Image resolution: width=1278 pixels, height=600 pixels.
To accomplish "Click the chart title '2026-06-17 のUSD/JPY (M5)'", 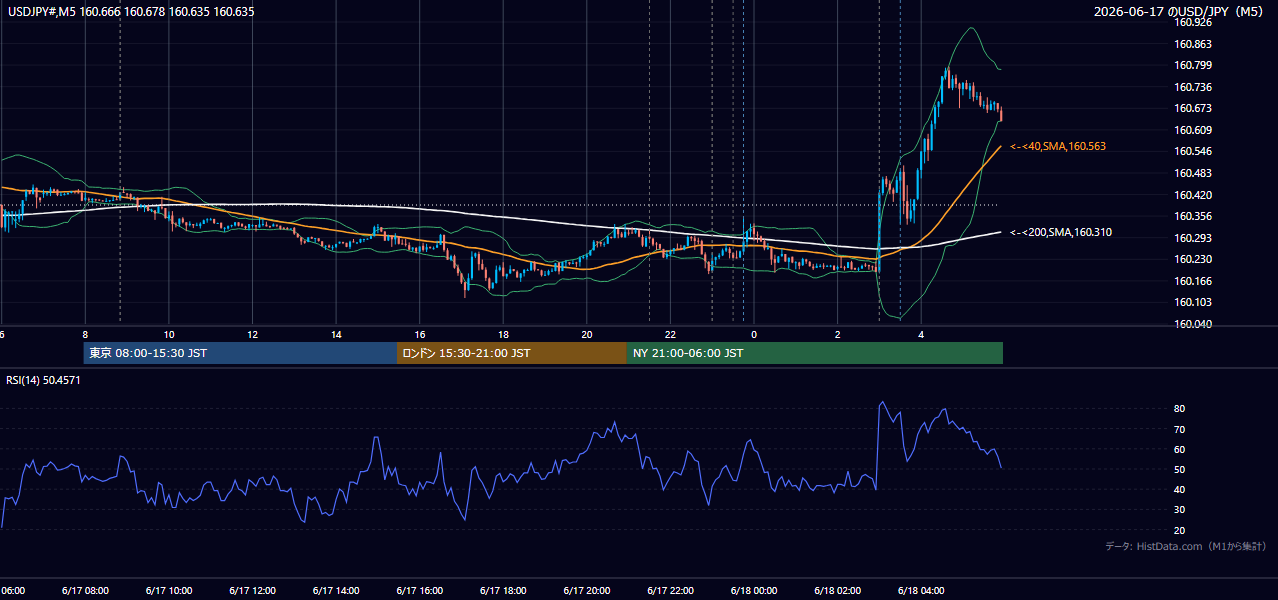I will pos(1180,12).
